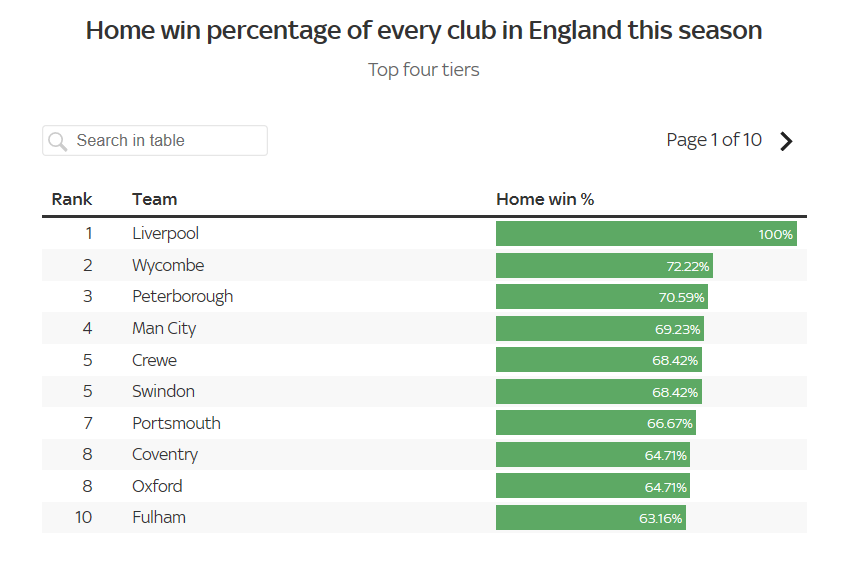
Task: Select Liverpool team name
Action: [x=165, y=233]
